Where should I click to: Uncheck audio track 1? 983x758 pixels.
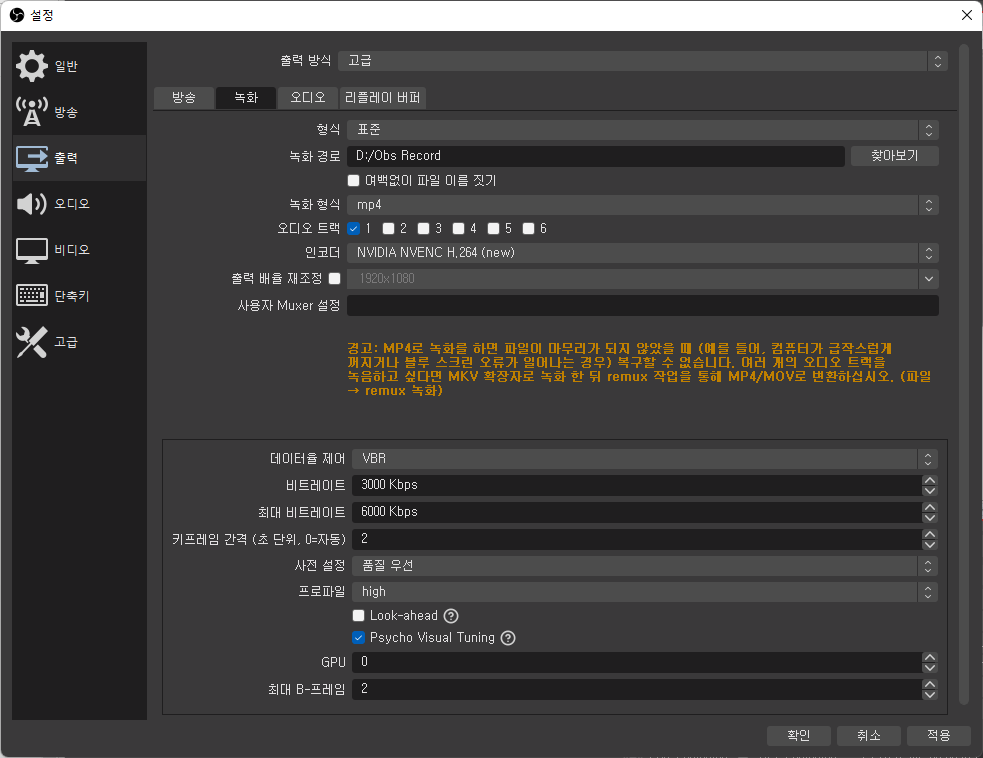coord(354,228)
